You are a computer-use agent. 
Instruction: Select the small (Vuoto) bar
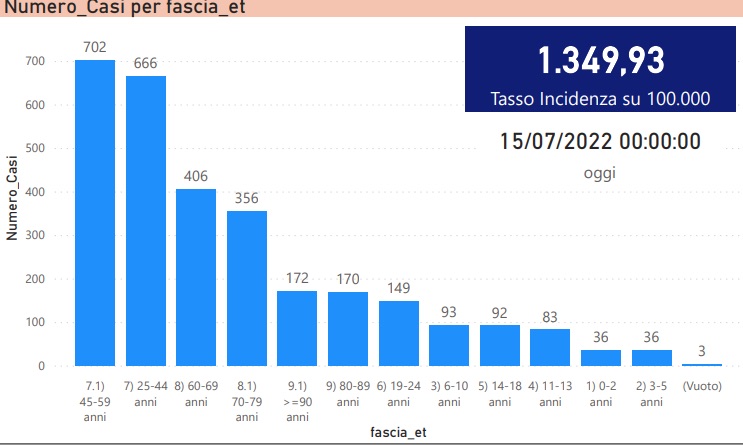(x=702, y=364)
